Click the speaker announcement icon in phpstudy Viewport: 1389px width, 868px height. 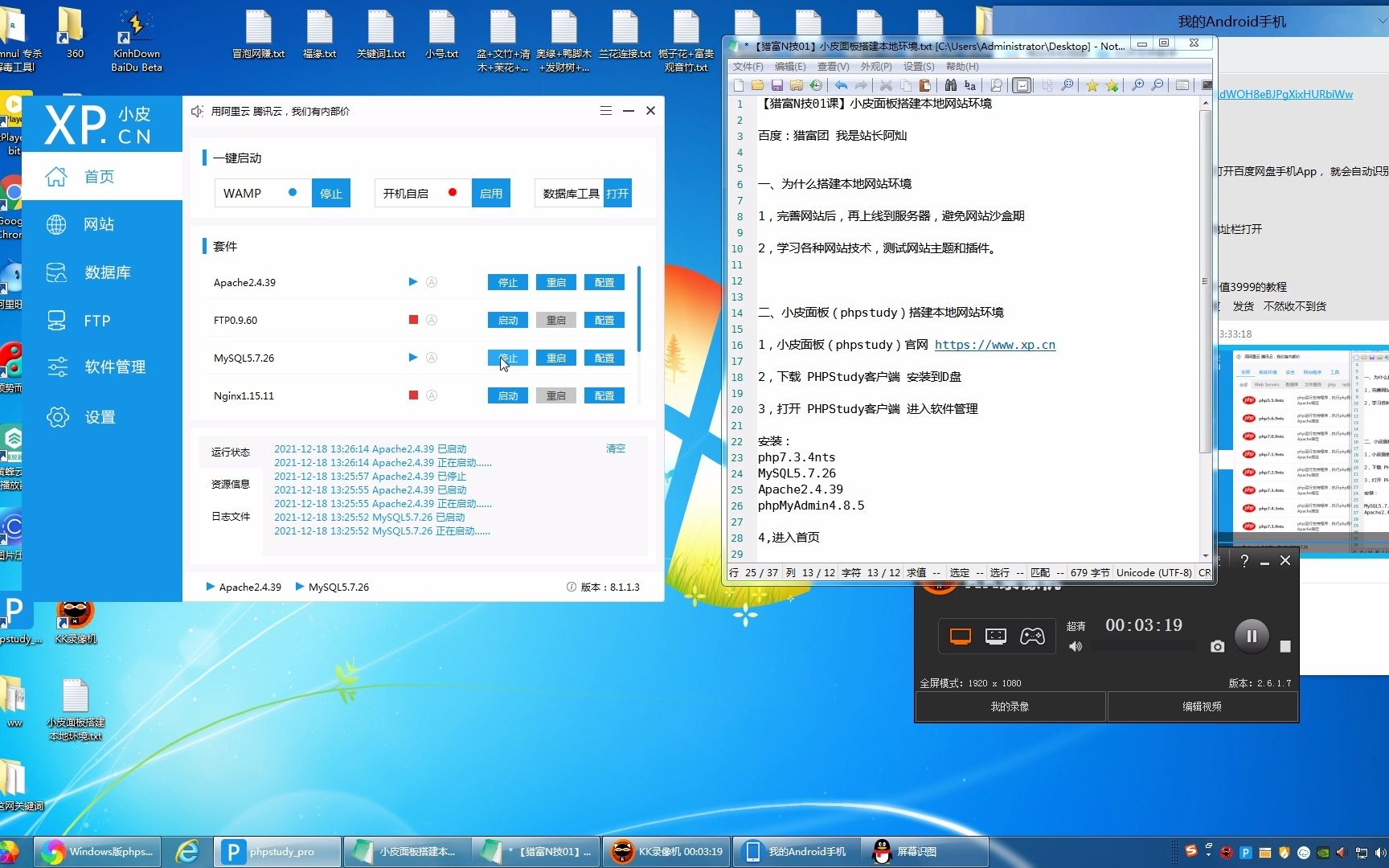[198, 111]
